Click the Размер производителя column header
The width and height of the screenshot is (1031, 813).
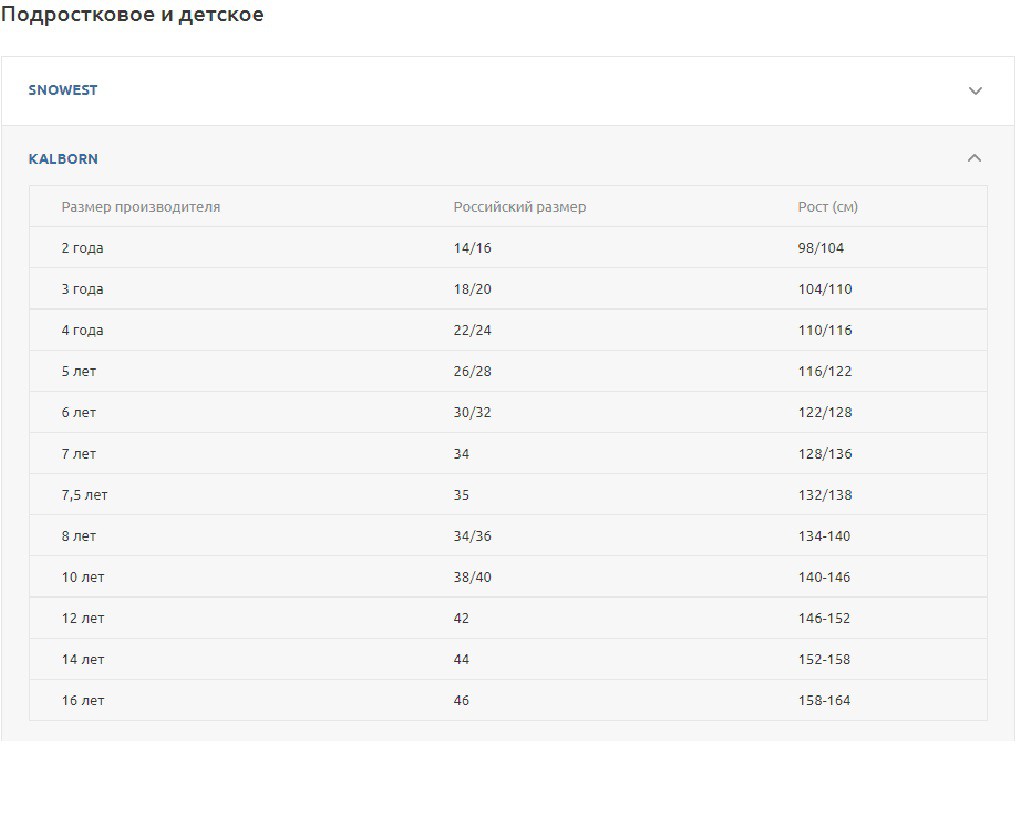[x=141, y=207]
